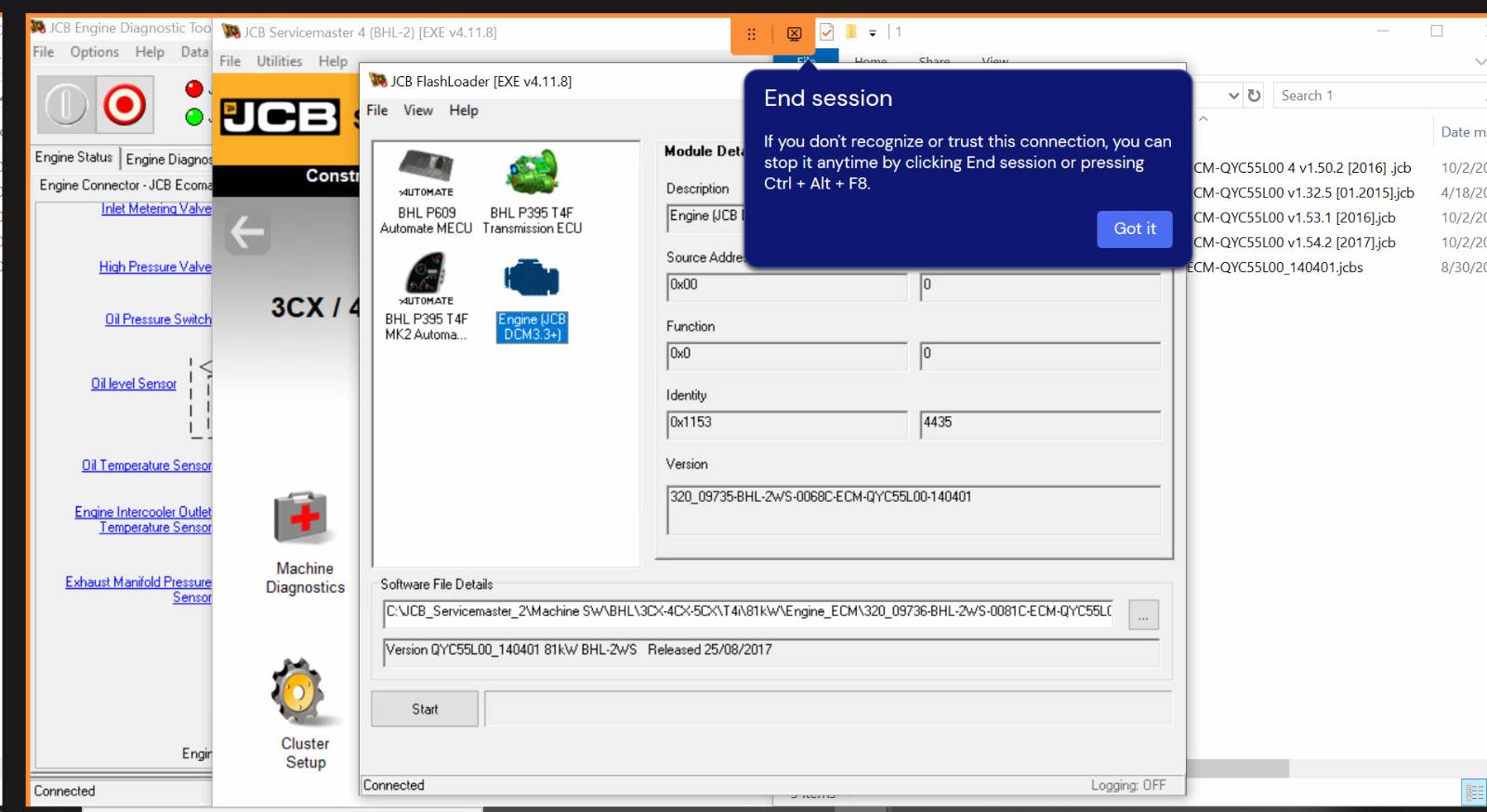Switch to Engine Status tab
Image resolution: width=1487 pixels, height=812 pixels.
pos(73,157)
